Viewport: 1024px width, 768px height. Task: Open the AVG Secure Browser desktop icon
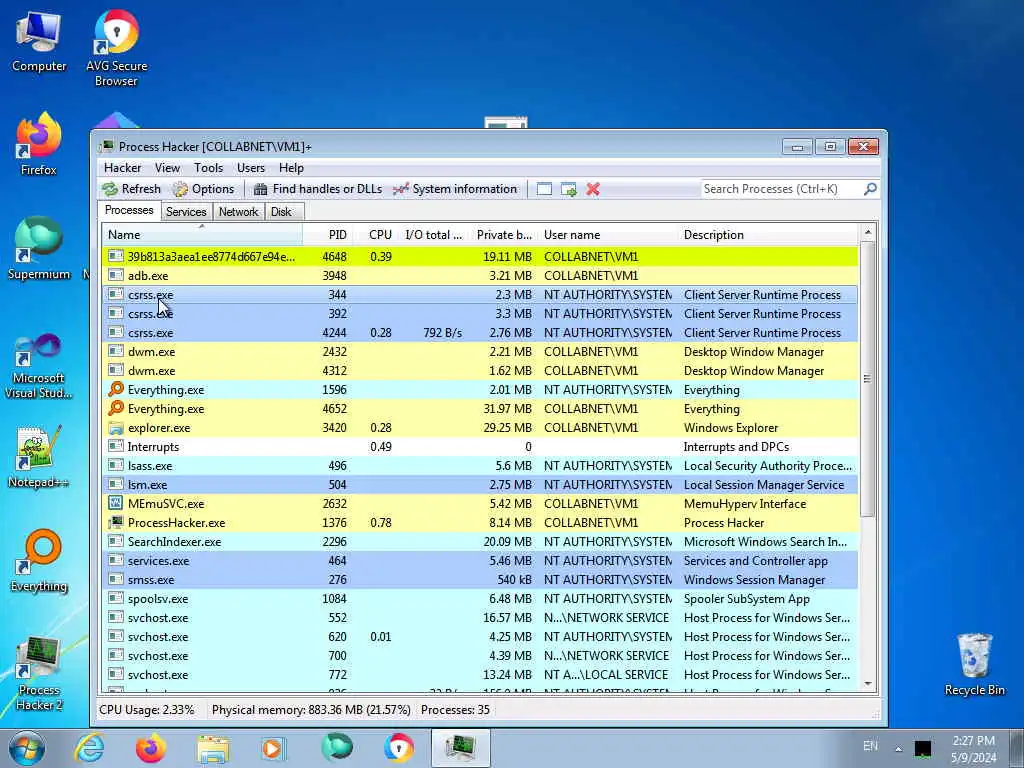[116, 48]
